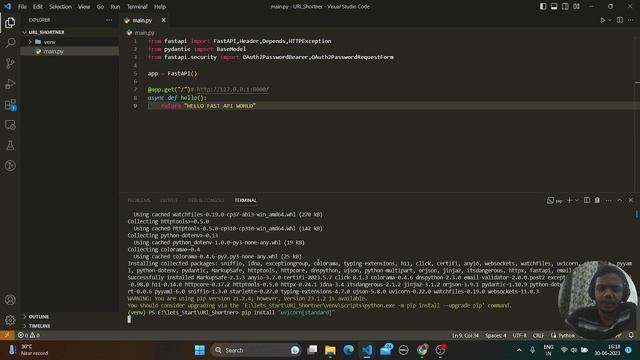Open editor more actions ellipsis

coord(631,20)
